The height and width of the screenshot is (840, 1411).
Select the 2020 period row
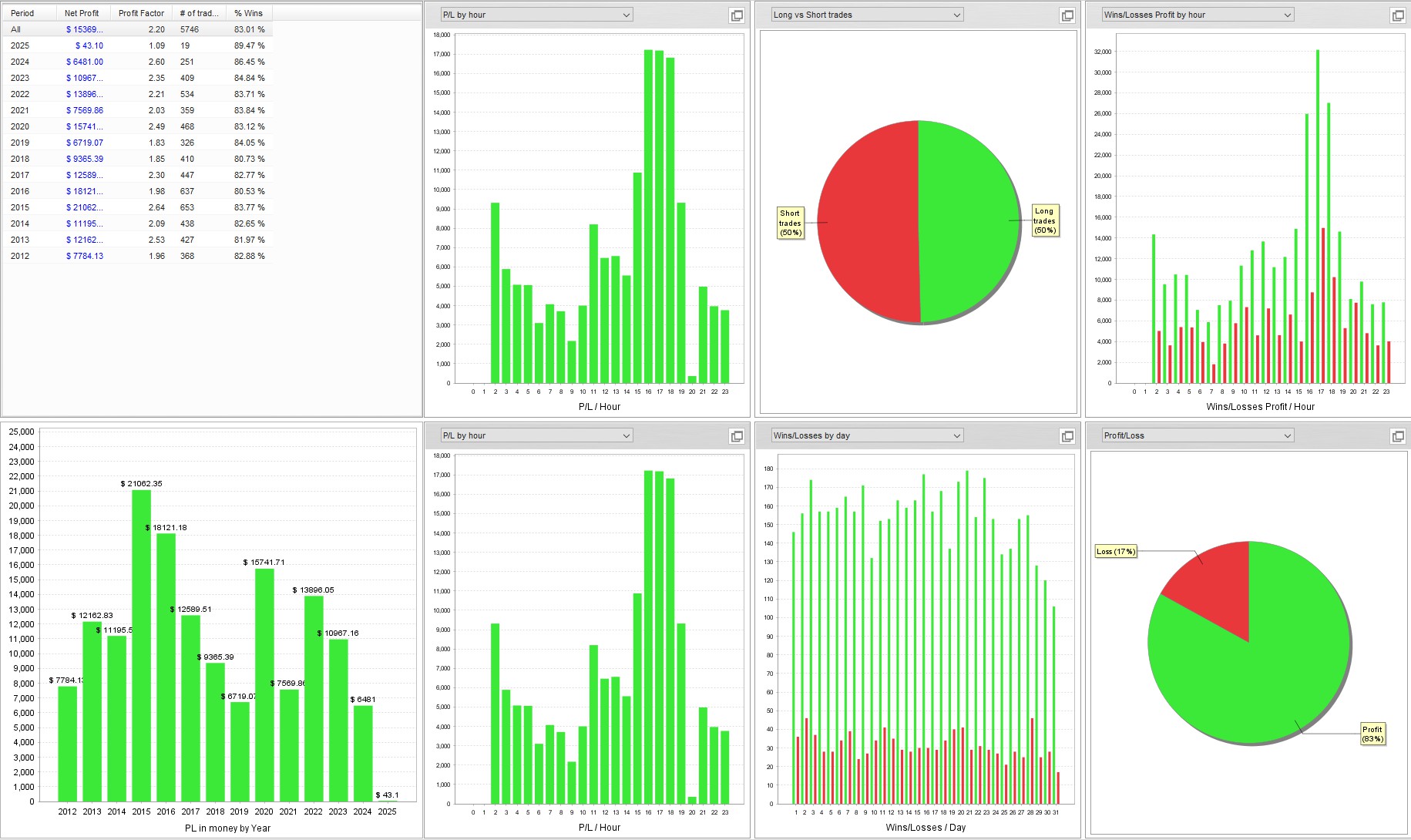137,126
